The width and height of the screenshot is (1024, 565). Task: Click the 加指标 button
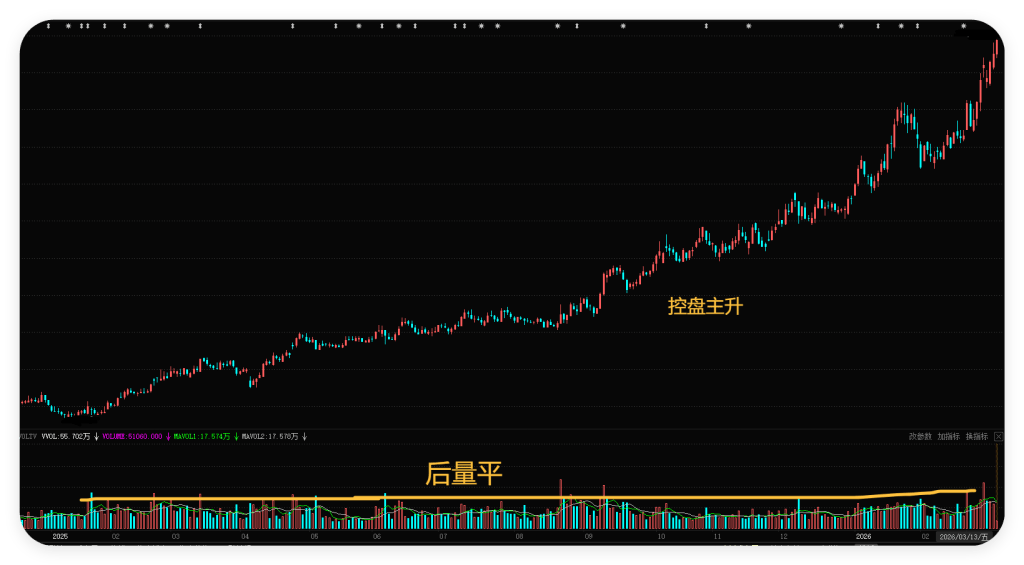tap(948, 436)
